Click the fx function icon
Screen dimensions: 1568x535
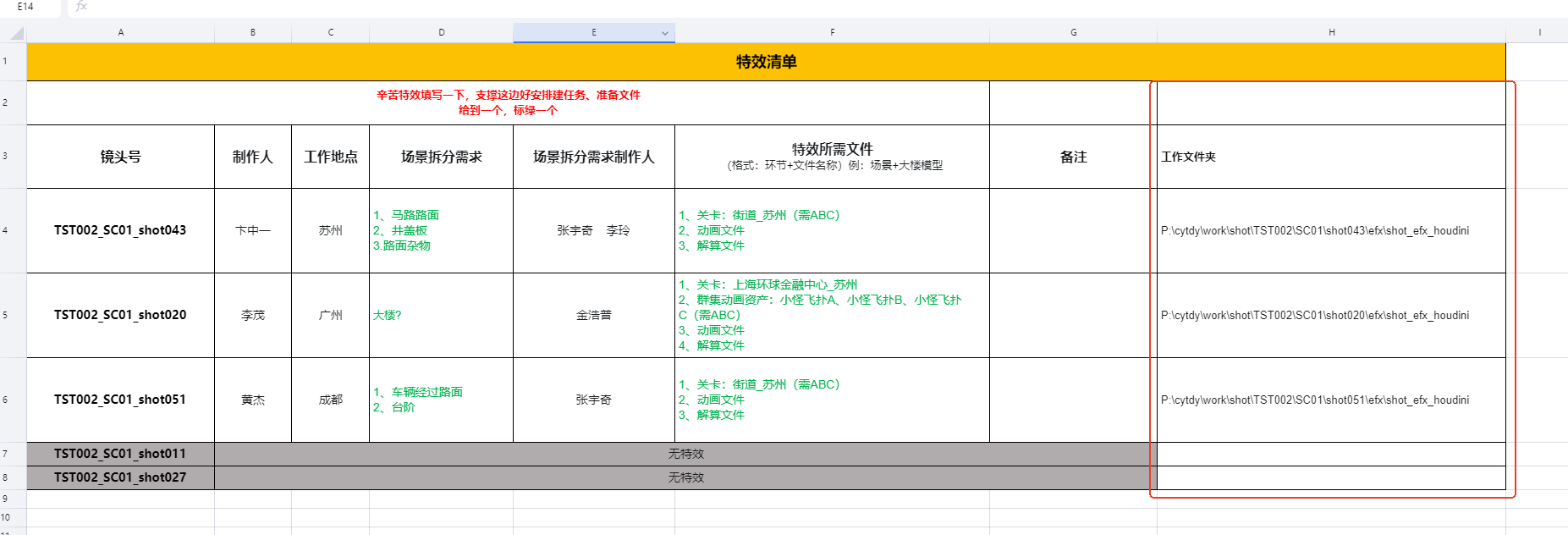[x=81, y=7]
